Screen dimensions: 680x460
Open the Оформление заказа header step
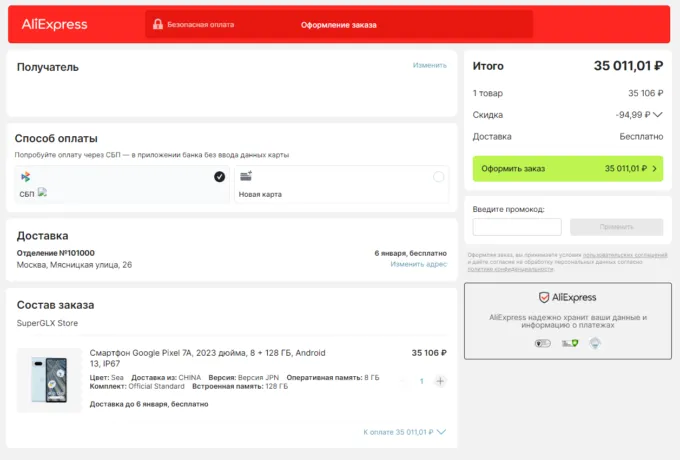[338, 24]
